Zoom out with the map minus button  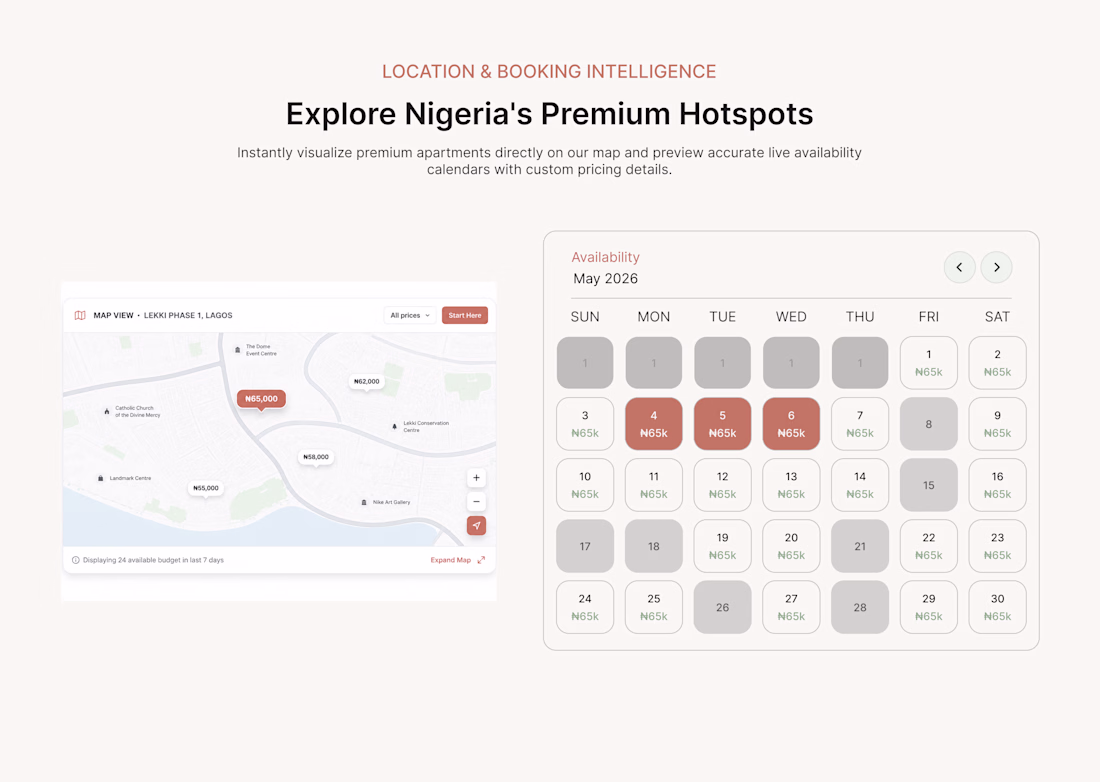(x=476, y=501)
